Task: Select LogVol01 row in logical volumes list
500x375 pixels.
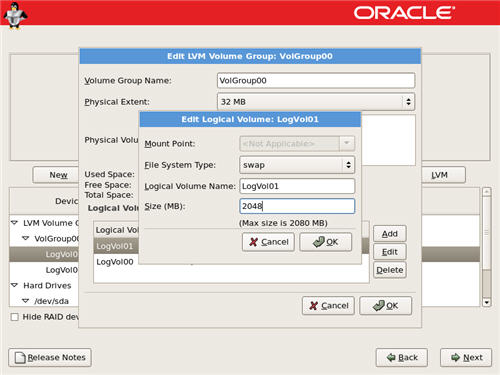Action: (x=116, y=246)
